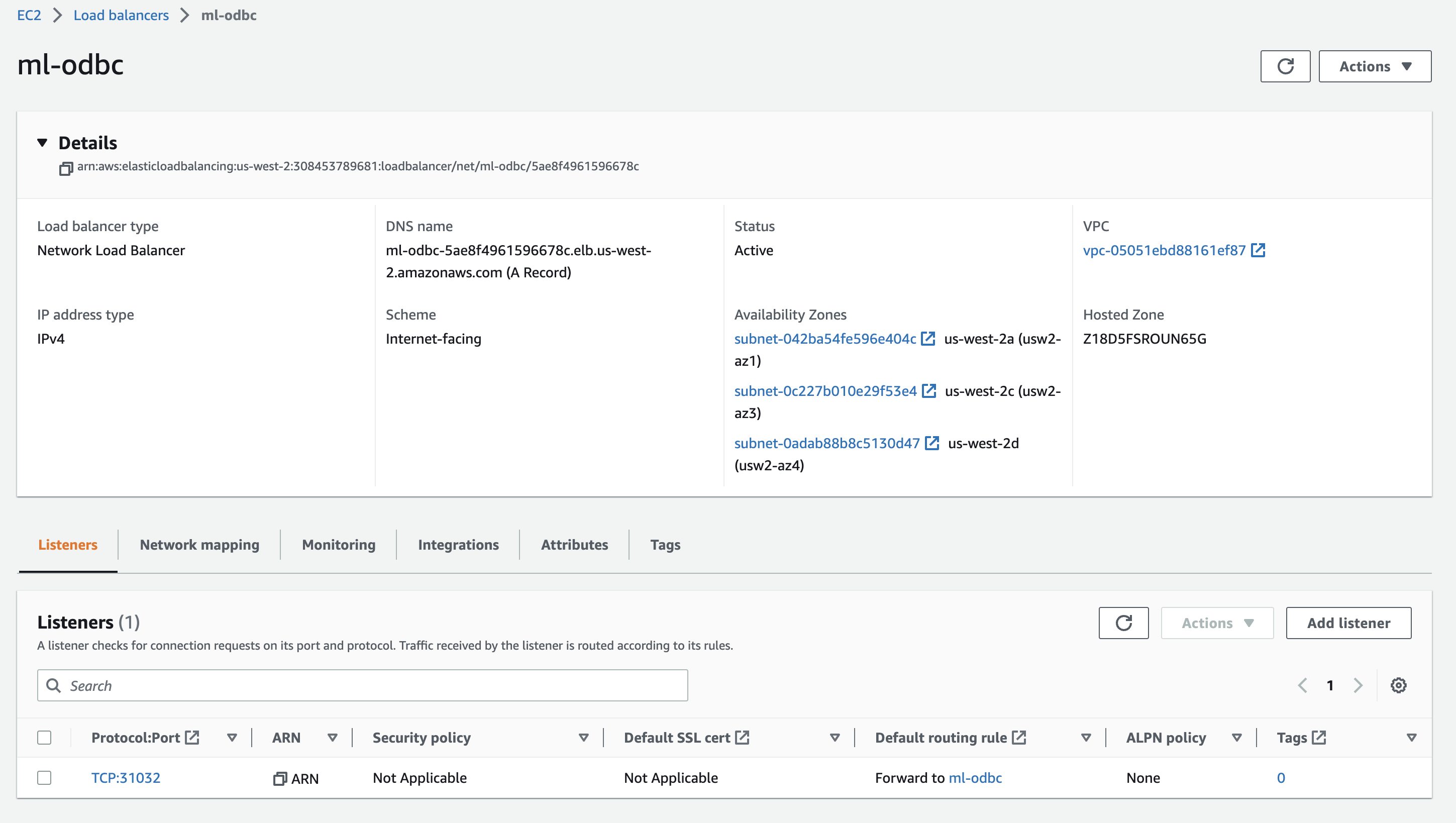This screenshot has height=823, width=1456.
Task: Click the Add listener button
Action: [1348, 623]
